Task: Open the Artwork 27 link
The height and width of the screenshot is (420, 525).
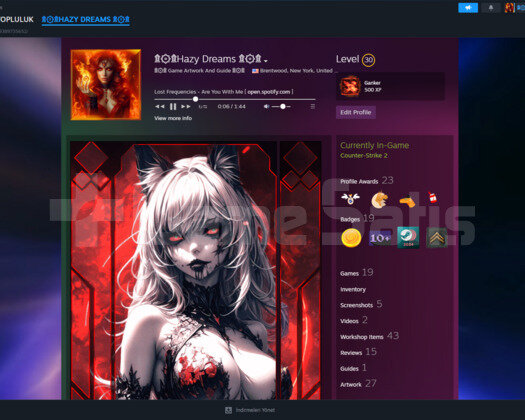Action: (358, 384)
